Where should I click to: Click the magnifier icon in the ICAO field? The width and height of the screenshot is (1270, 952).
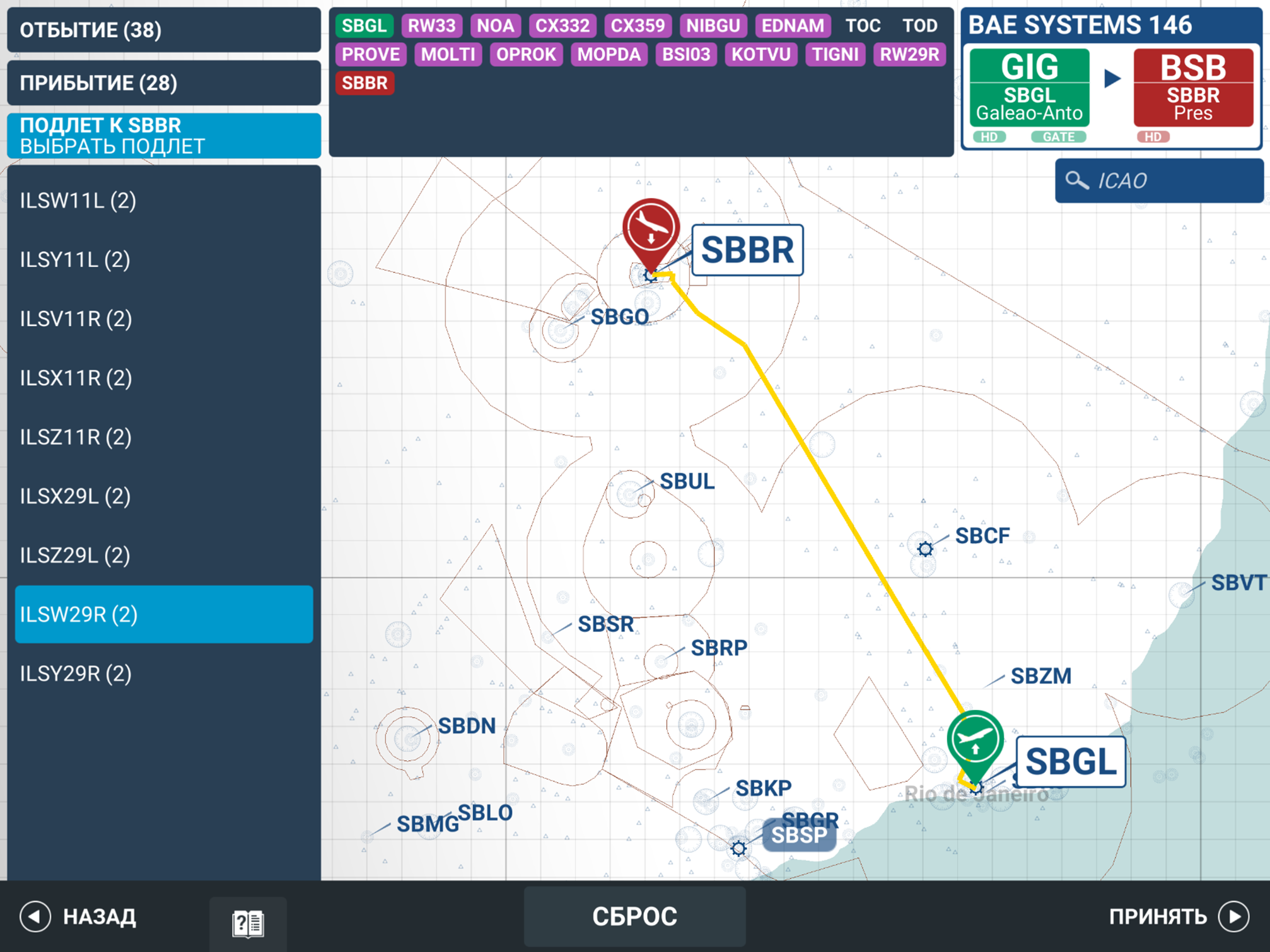pyautogui.click(x=1078, y=180)
